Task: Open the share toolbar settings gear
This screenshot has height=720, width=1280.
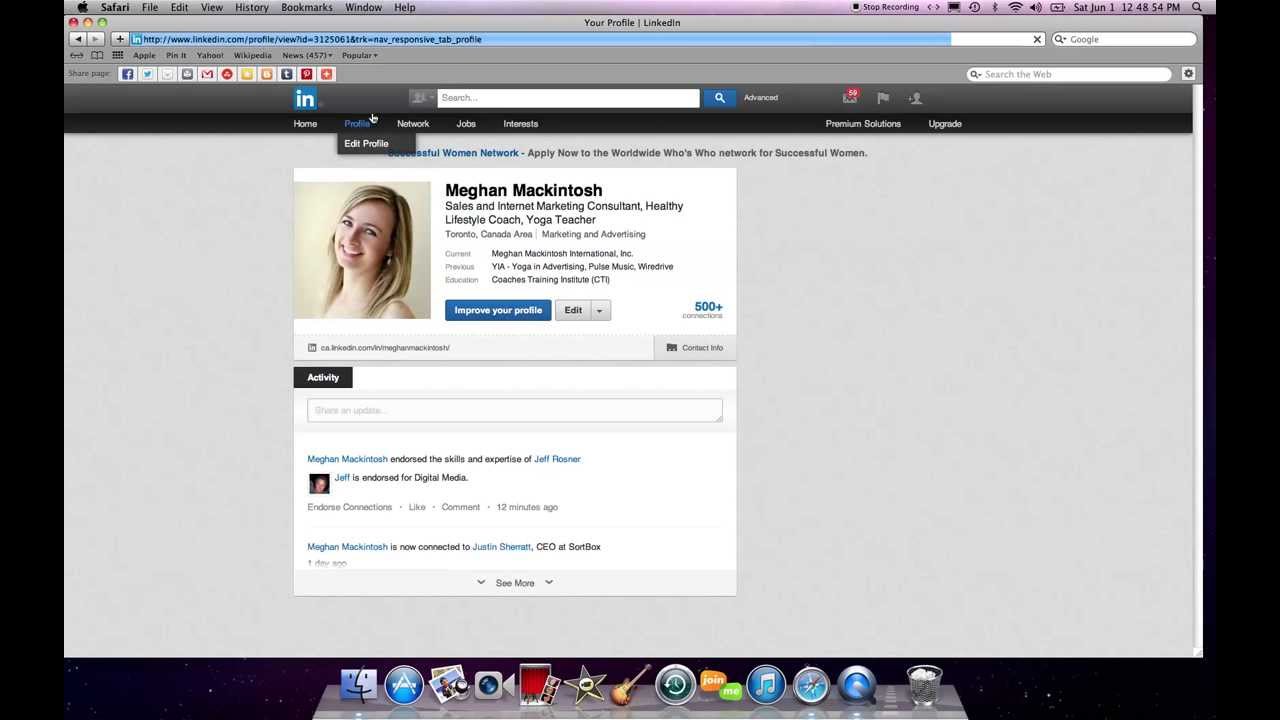Action: 1188,74
